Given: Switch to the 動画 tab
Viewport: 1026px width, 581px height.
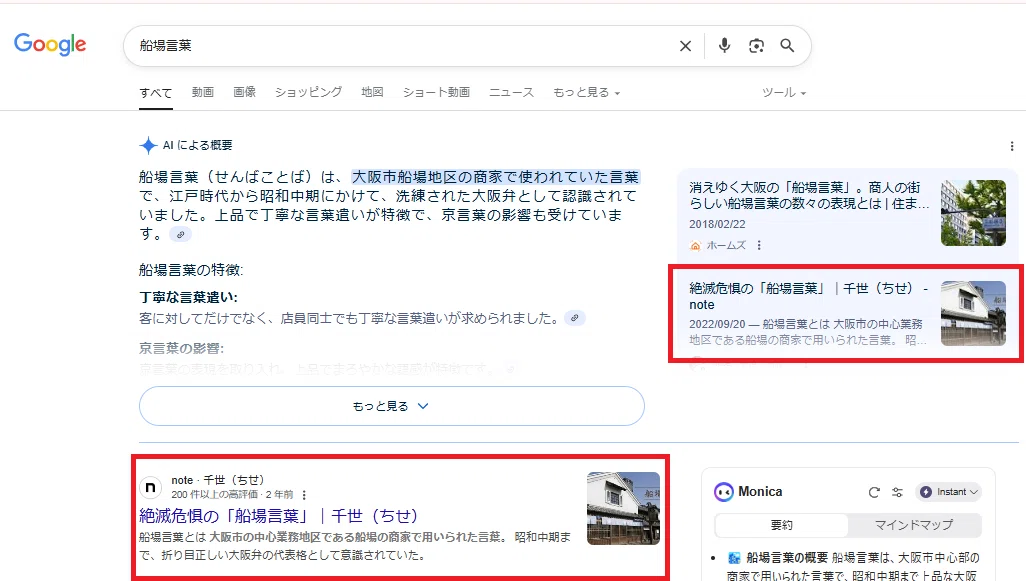Looking at the screenshot, I should [203, 92].
